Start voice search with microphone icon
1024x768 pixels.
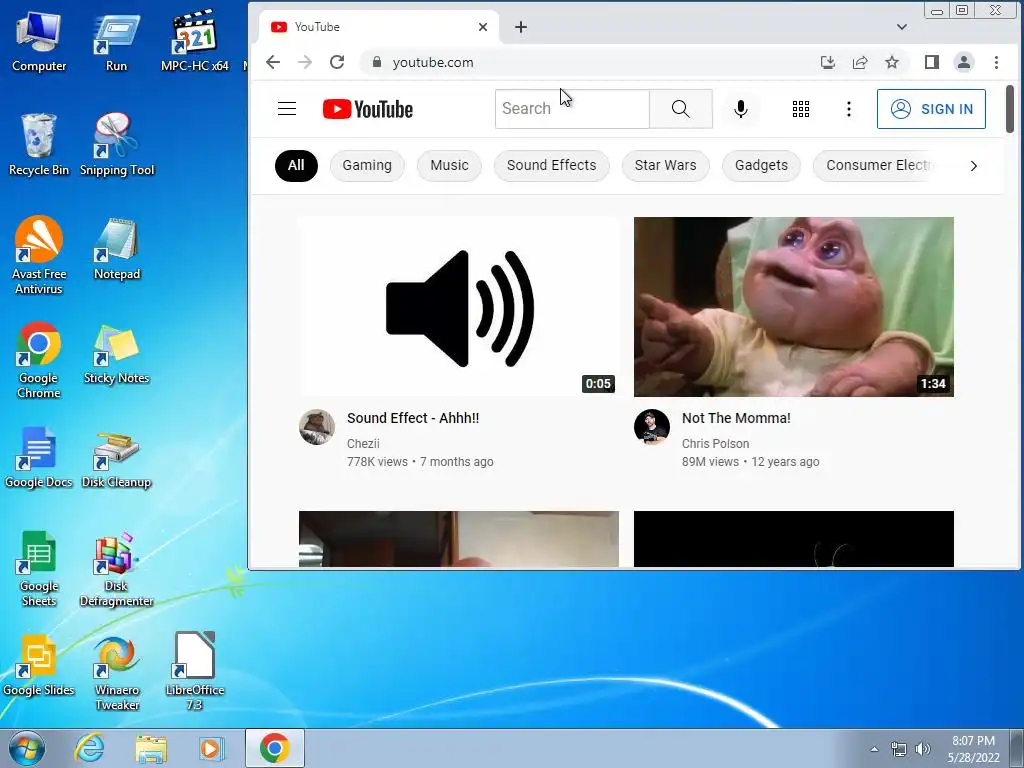pos(741,109)
